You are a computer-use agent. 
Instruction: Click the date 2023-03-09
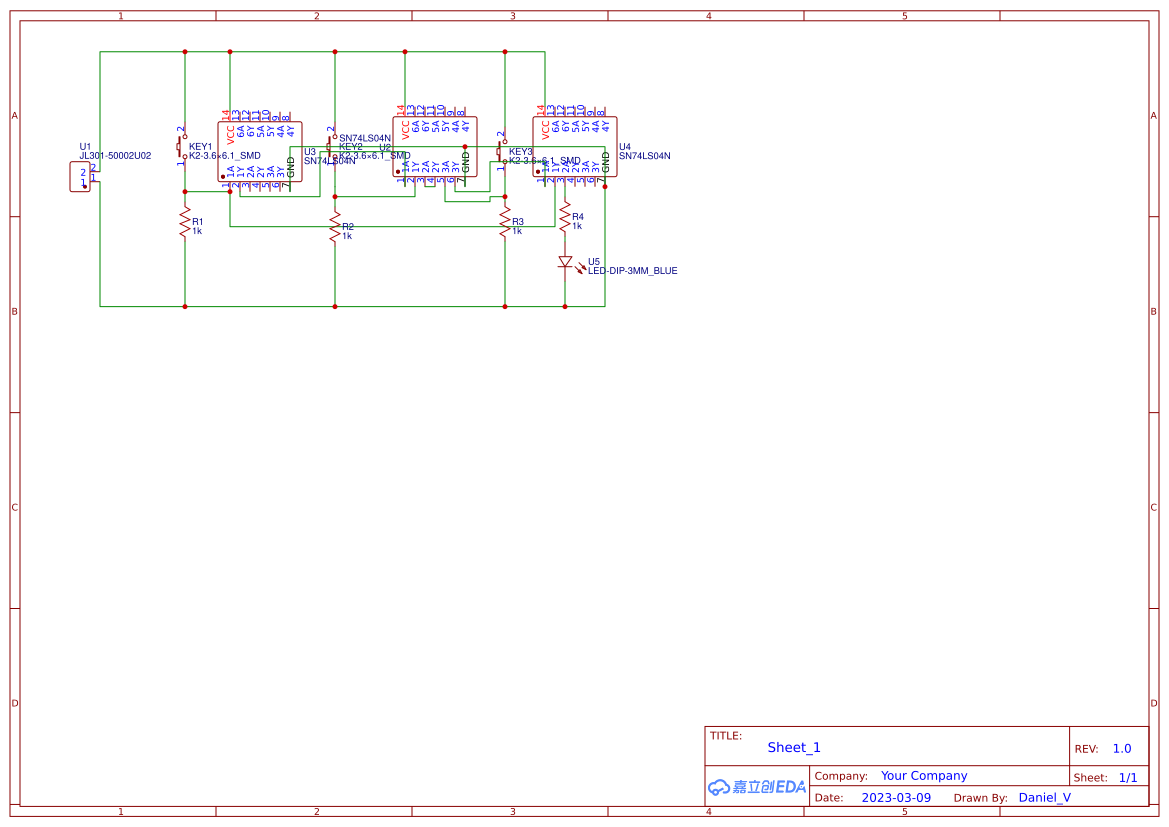click(896, 797)
